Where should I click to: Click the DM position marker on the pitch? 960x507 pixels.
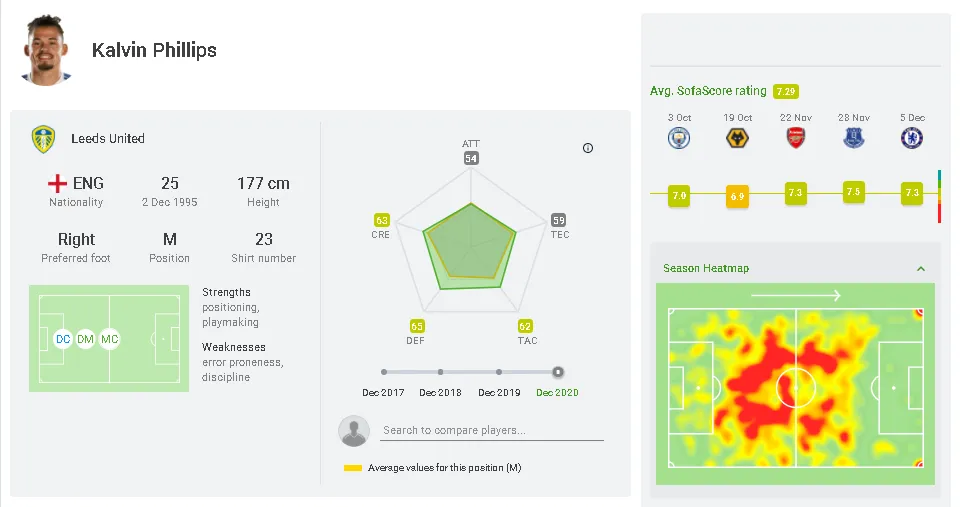[x=85, y=340]
